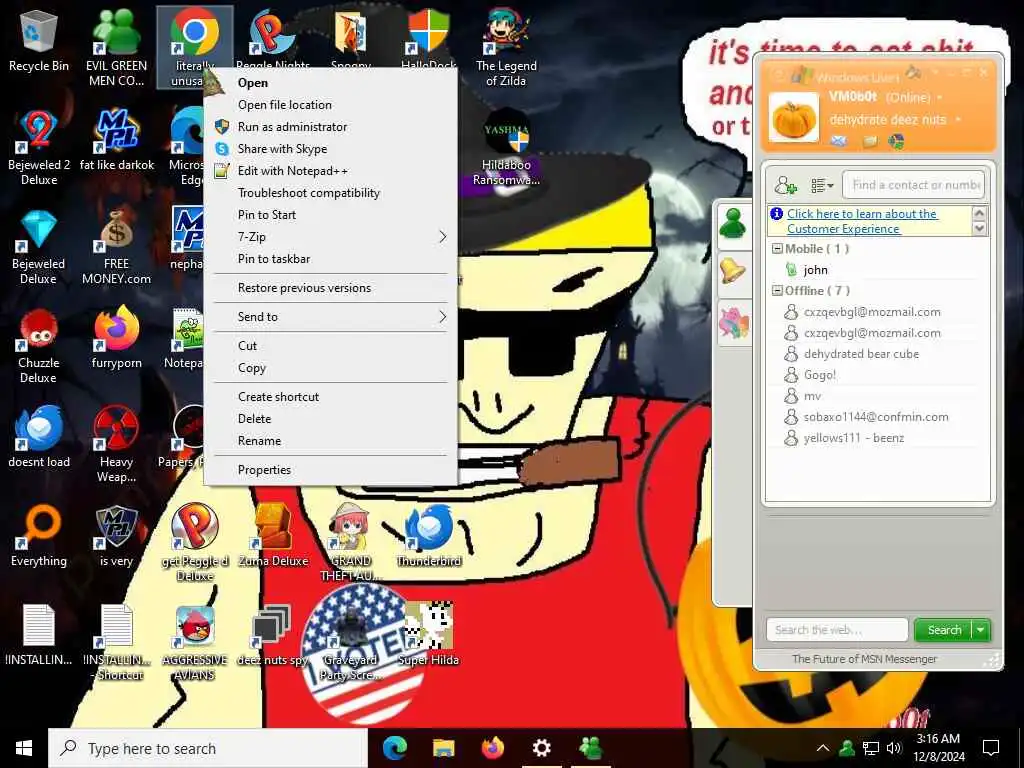Screen dimensions: 1024x768
Task: Open Online status dropdown arrow
Action: tap(939, 97)
